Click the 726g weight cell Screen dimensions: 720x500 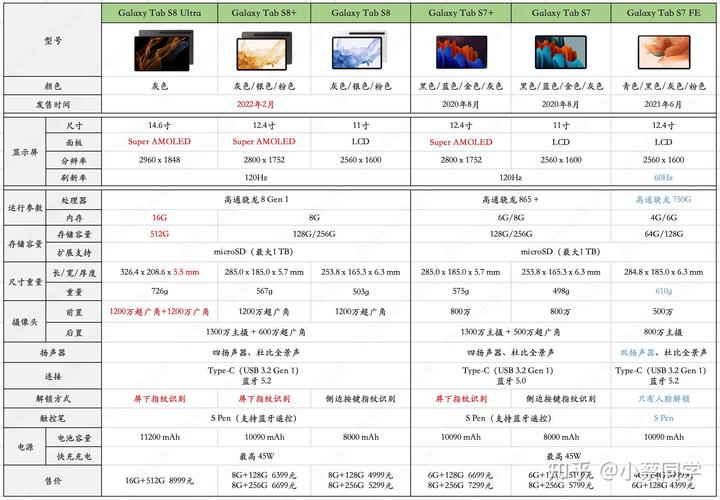pyautogui.click(x=159, y=291)
